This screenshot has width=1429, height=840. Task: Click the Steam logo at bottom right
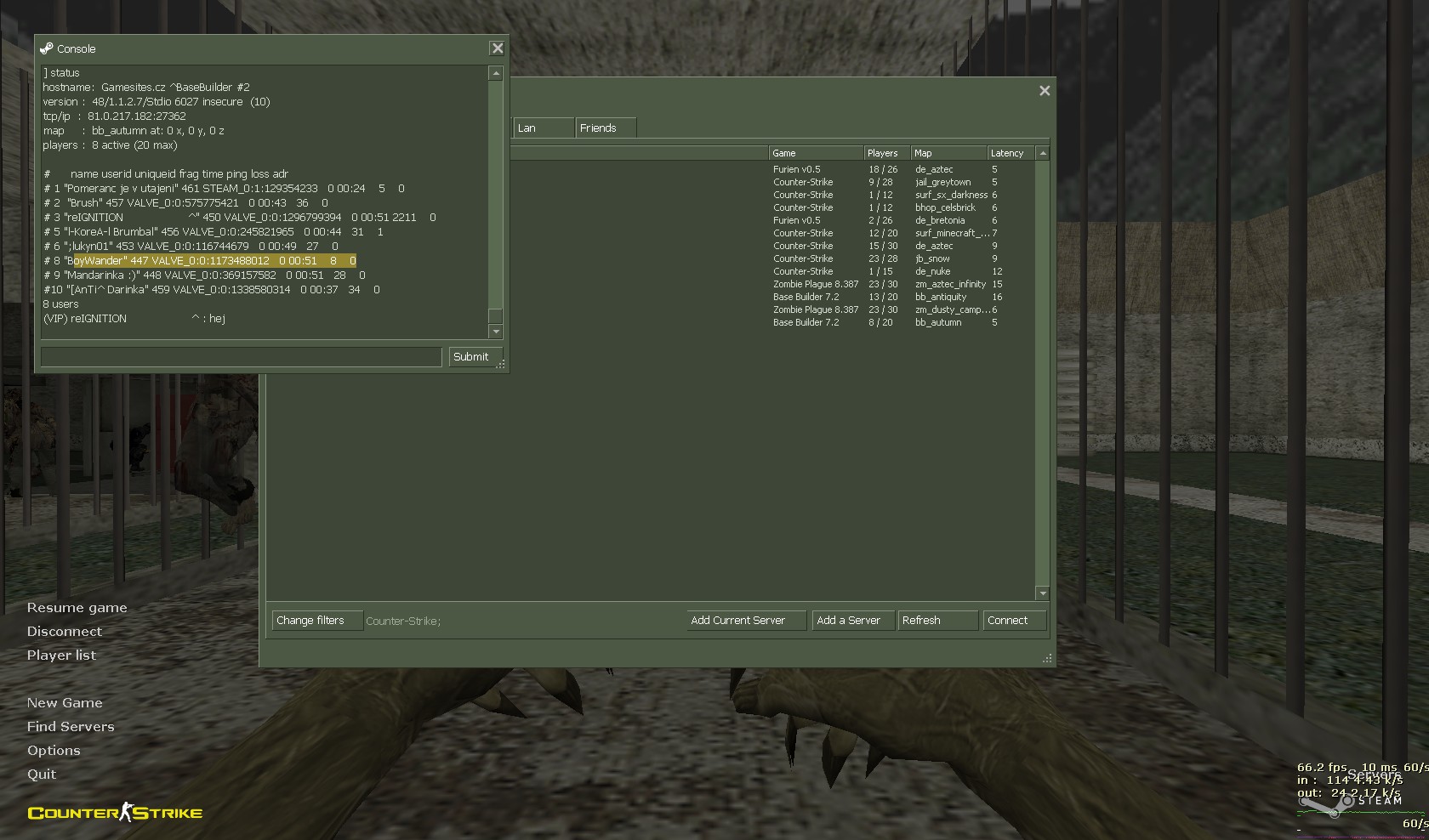[x=1351, y=803]
